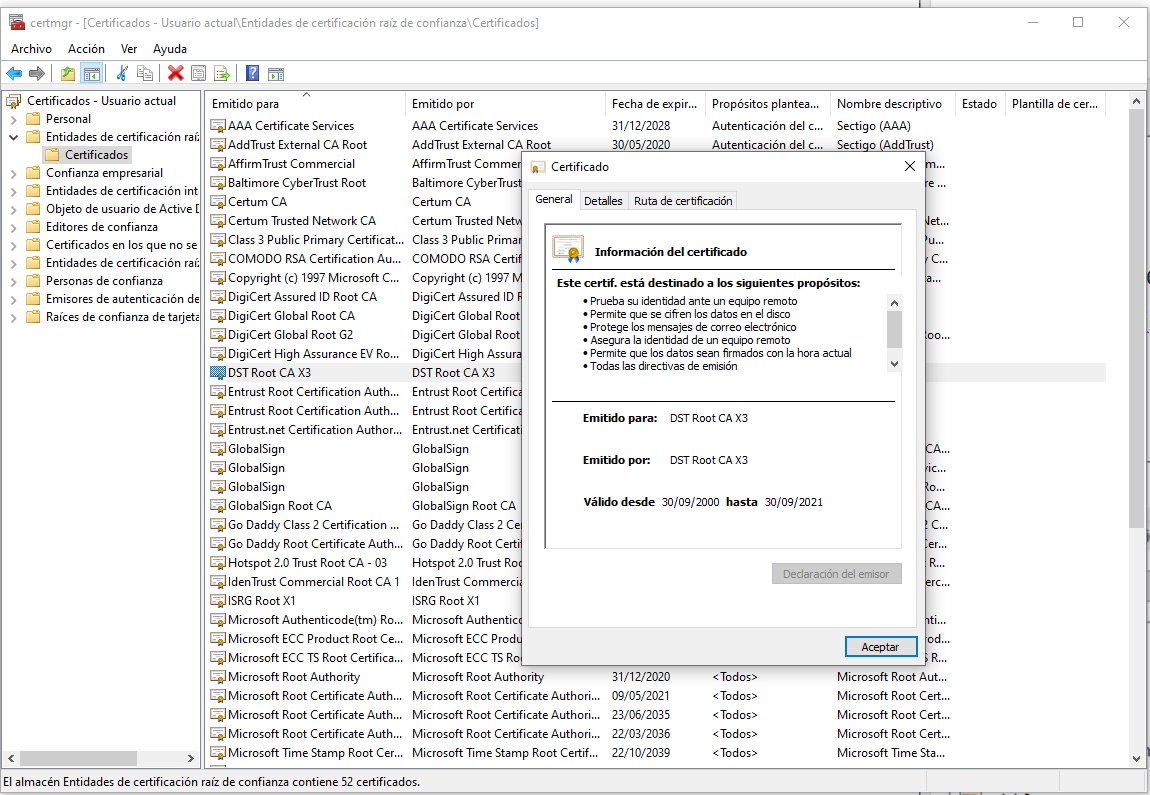Click the red Delete X icon

pyautogui.click(x=175, y=73)
